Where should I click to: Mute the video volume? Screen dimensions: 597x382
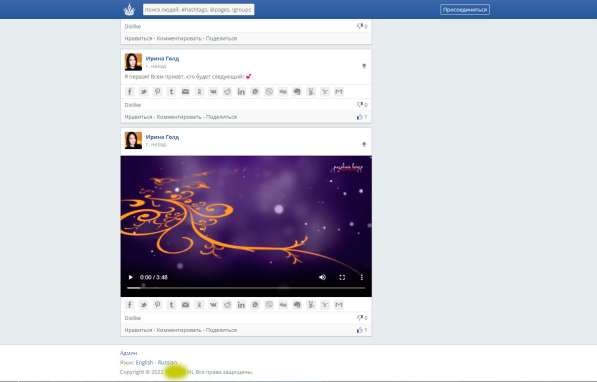coord(322,277)
